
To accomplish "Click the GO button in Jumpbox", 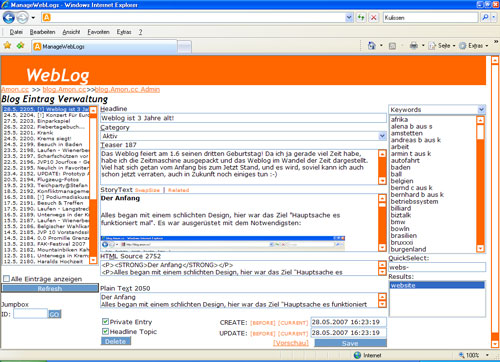I will (x=54, y=314).
